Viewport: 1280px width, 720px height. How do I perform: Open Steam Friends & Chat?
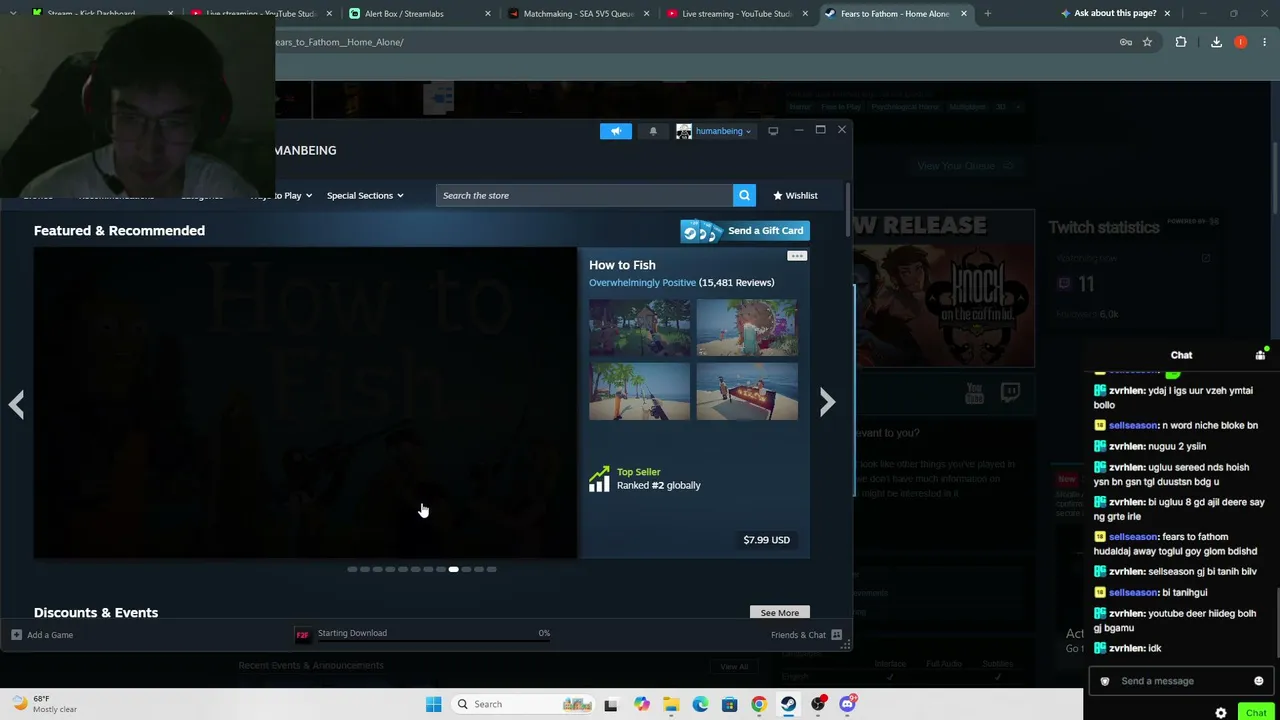pos(807,635)
